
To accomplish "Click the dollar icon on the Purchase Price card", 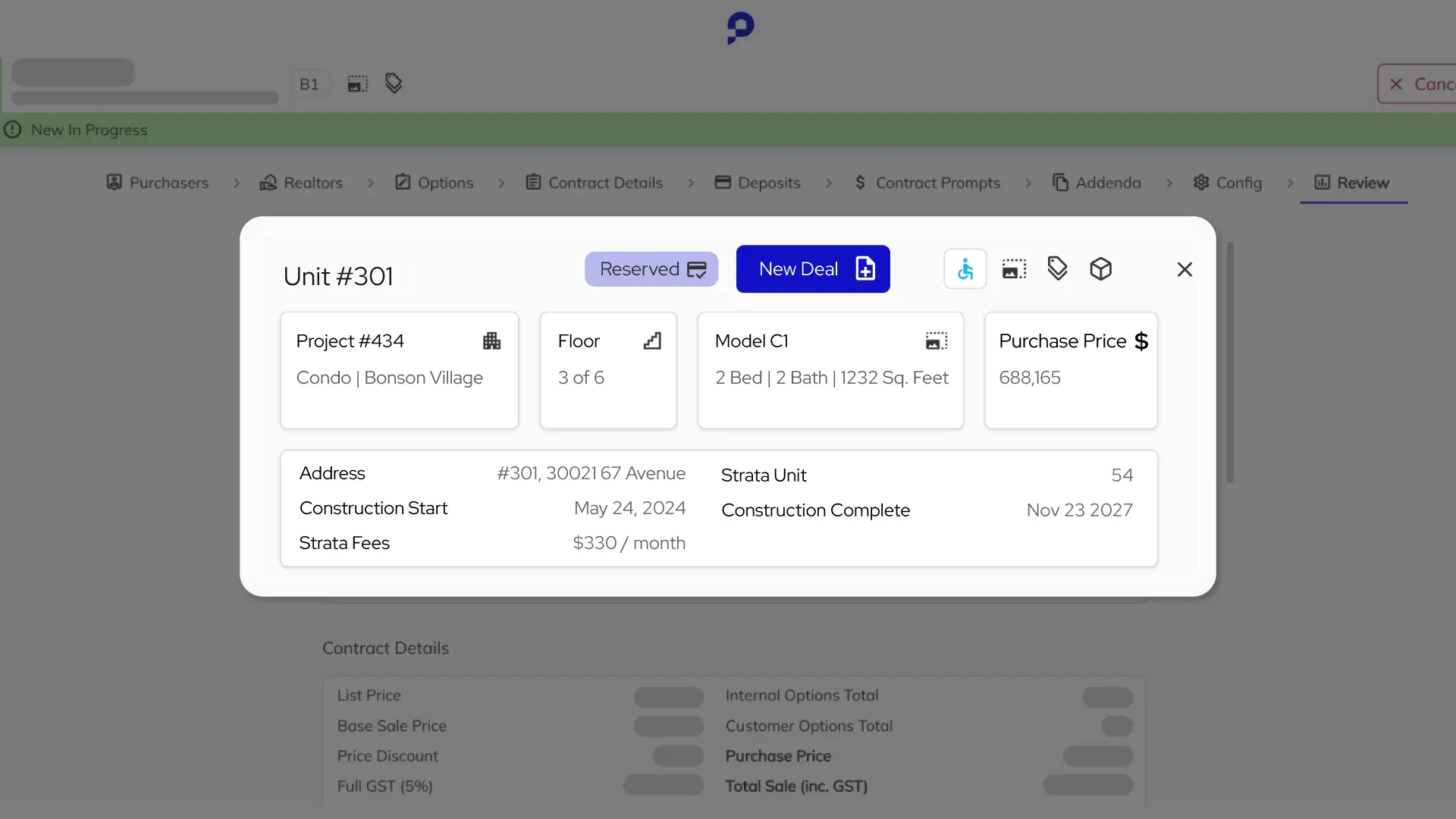I will click(x=1142, y=340).
